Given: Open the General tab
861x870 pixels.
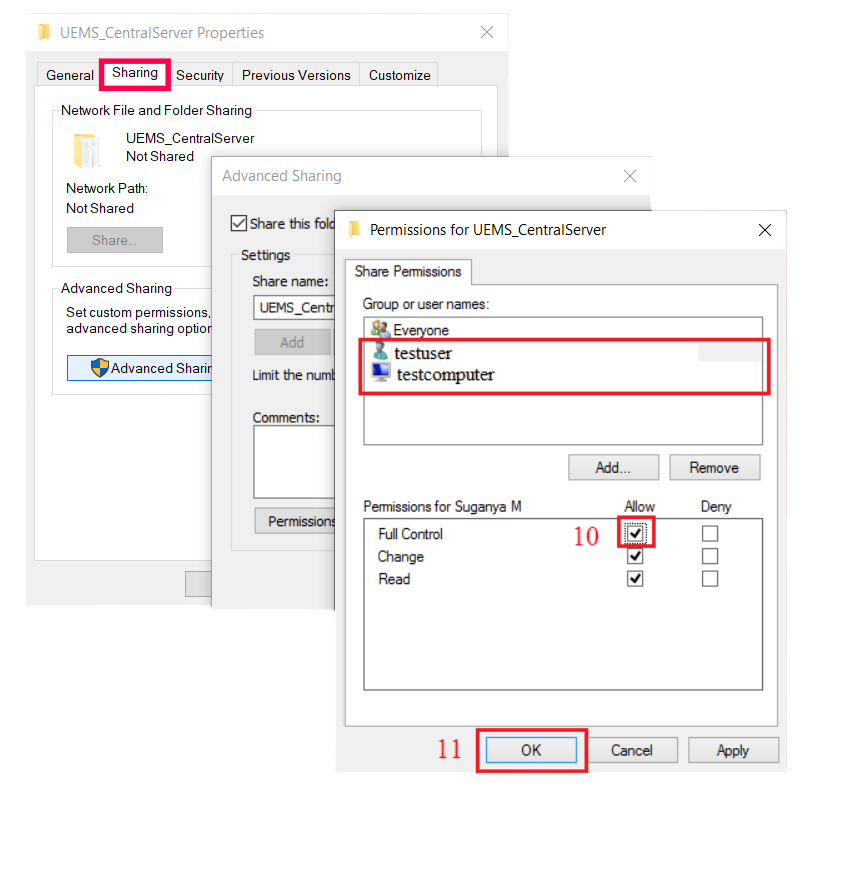Looking at the screenshot, I should click(70, 75).
